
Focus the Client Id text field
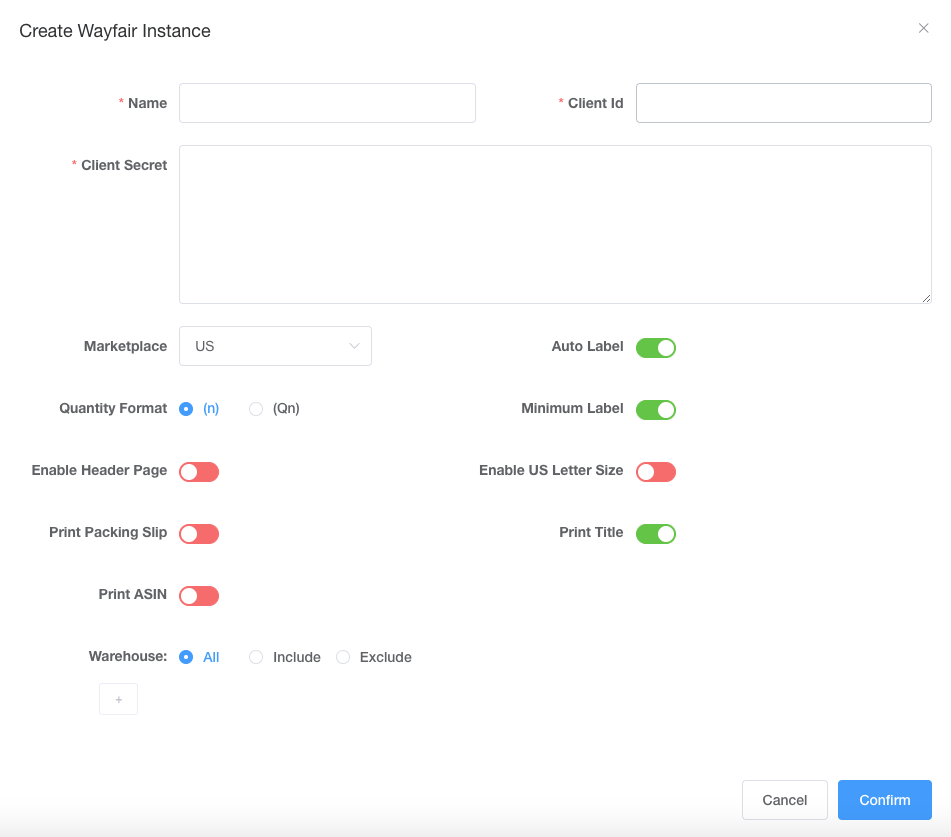(x=783, y=103)
